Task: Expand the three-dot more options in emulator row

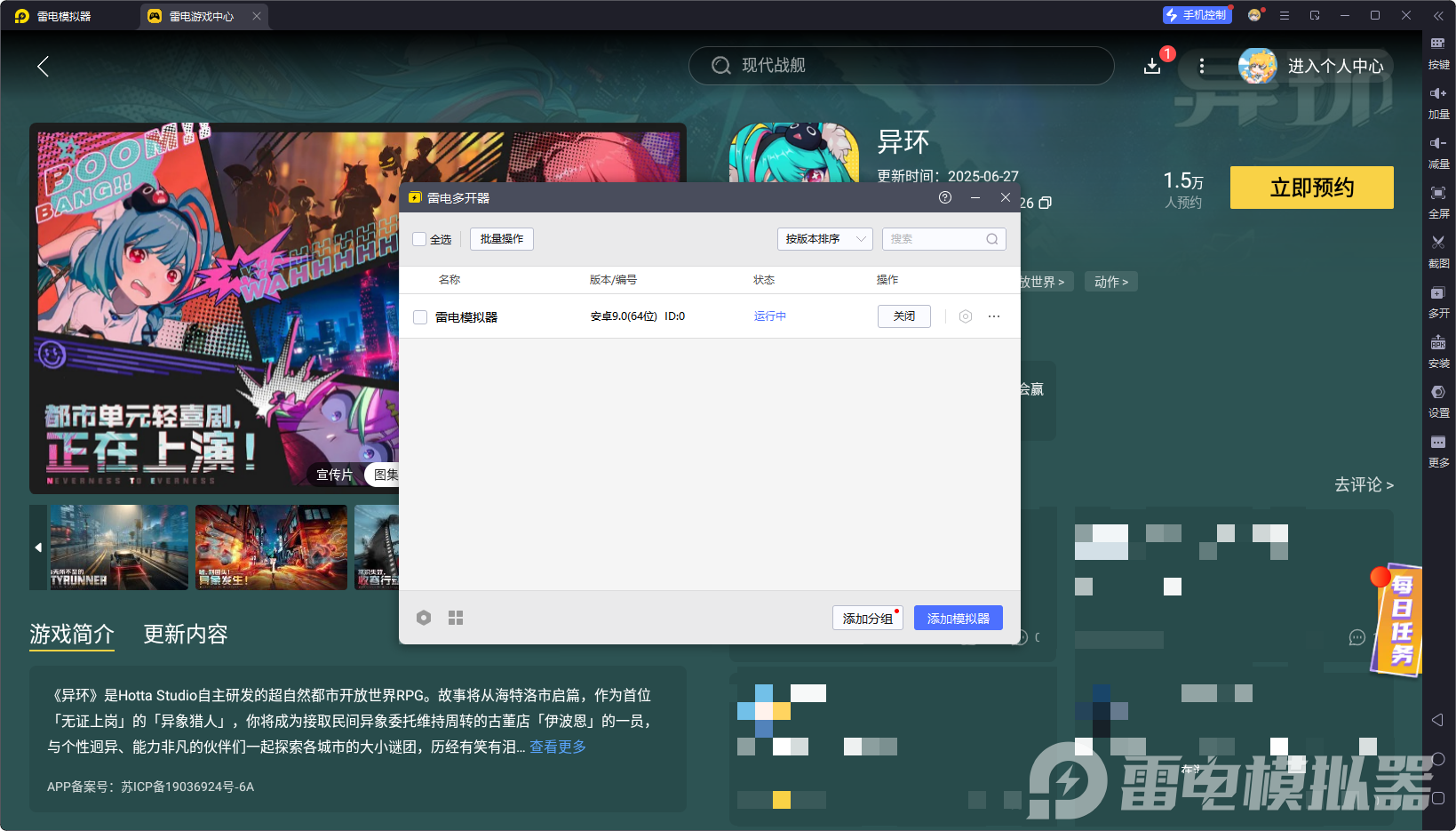Action: coord(994,316)
